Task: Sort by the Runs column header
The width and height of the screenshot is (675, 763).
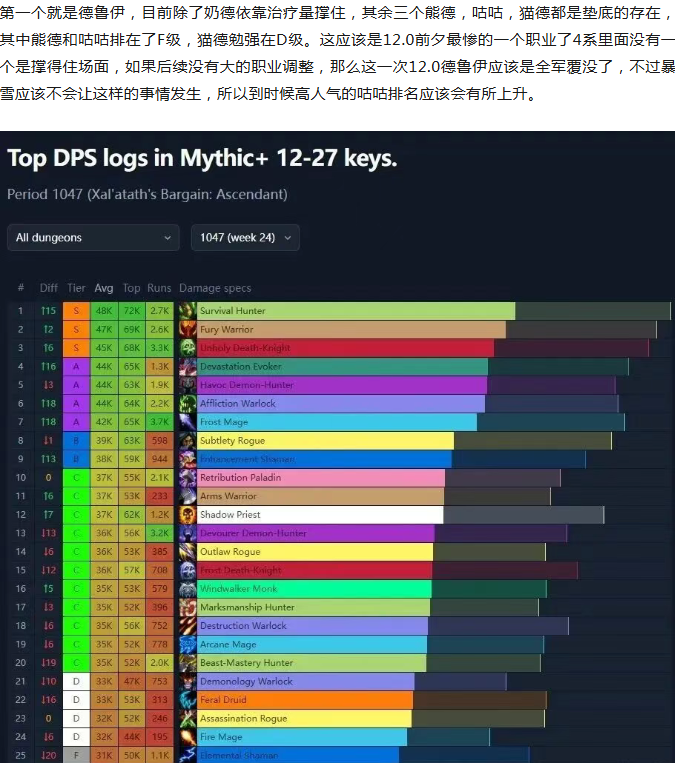Action: point(159,288)
